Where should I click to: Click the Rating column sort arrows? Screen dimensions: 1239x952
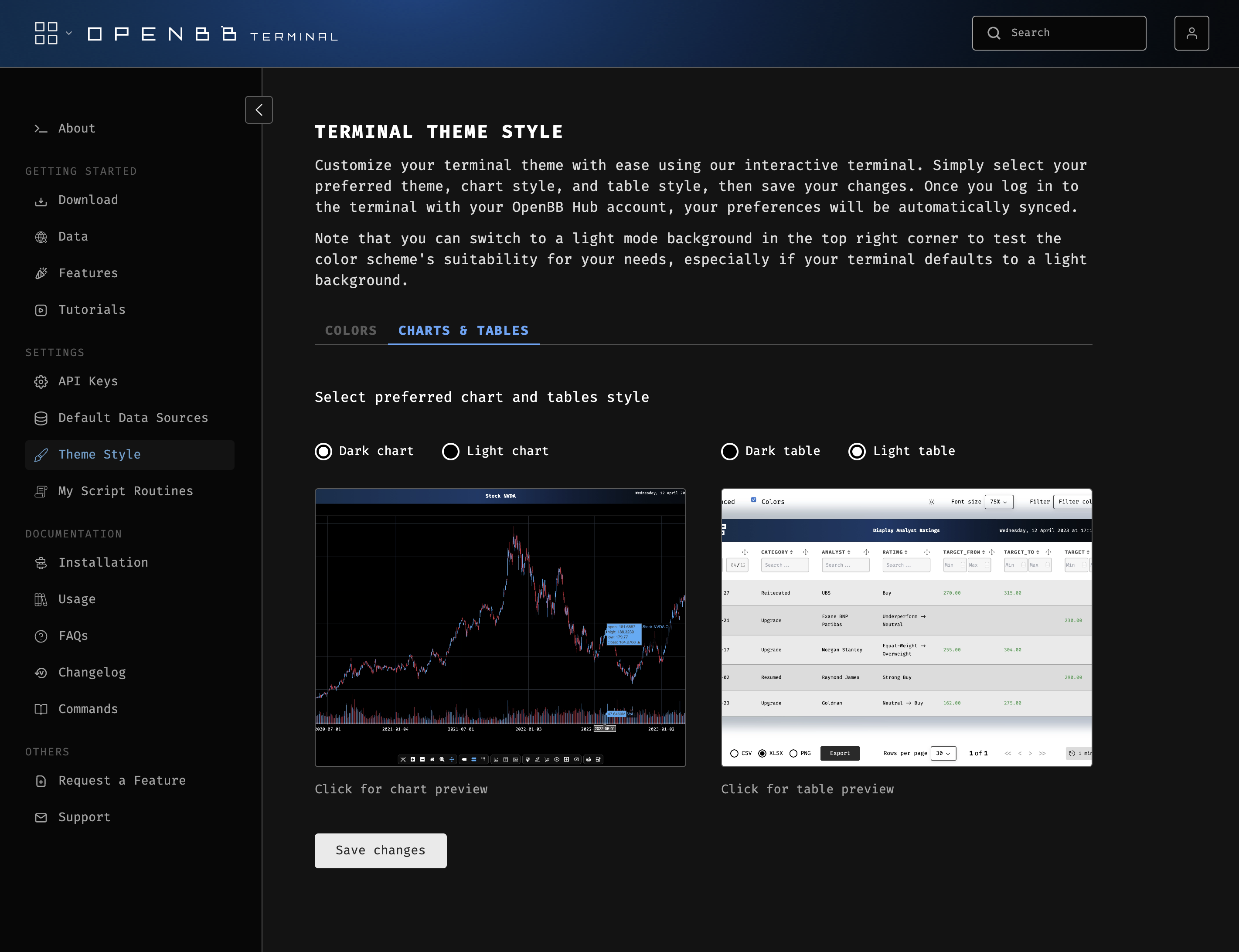point(906,553)
